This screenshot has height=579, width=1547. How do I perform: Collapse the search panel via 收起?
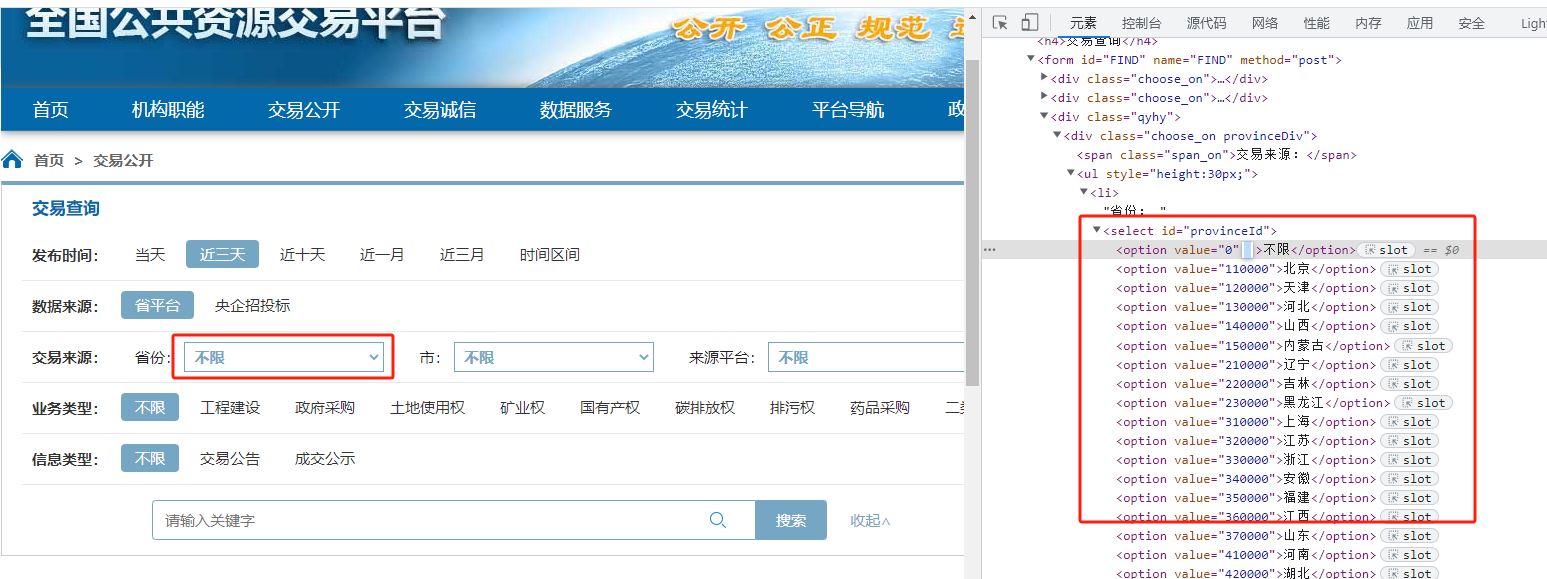tap(870, 520)
